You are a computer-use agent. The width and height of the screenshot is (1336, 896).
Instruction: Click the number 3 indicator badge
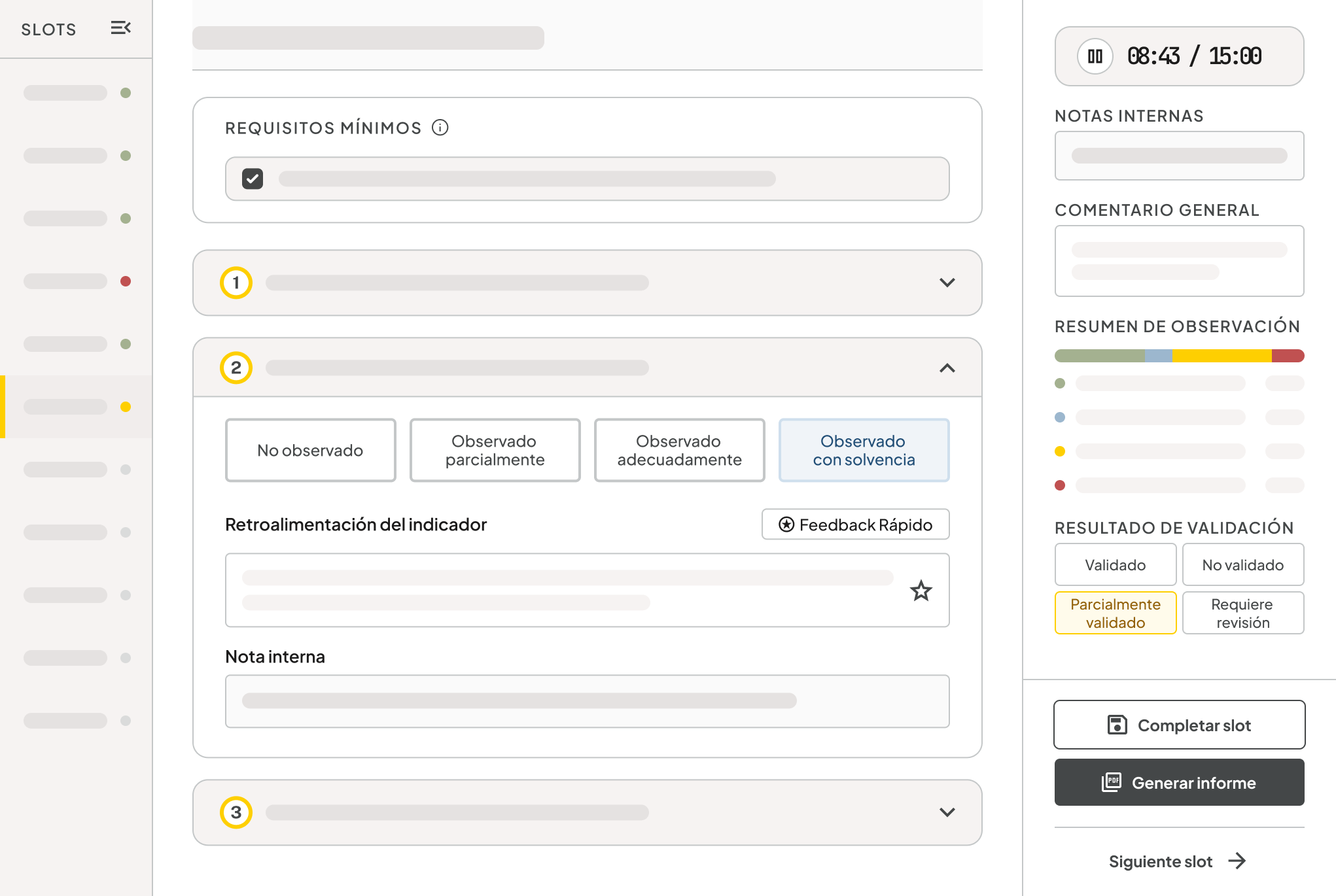(236, 812)
